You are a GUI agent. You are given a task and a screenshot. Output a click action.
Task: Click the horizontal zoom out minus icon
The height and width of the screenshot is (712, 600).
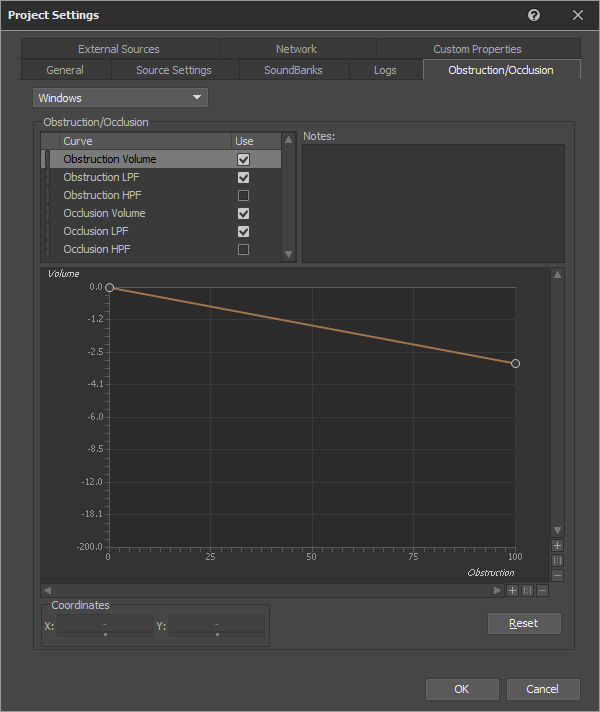542,591
